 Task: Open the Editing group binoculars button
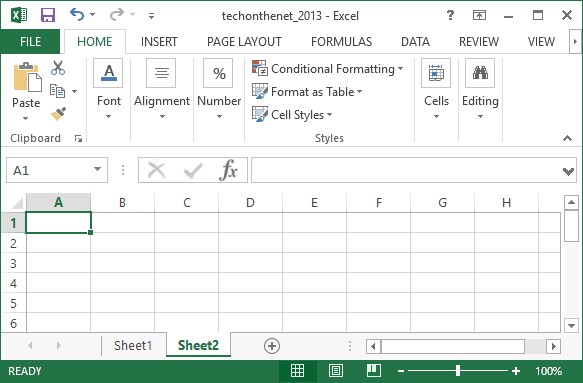coord(480,89)
